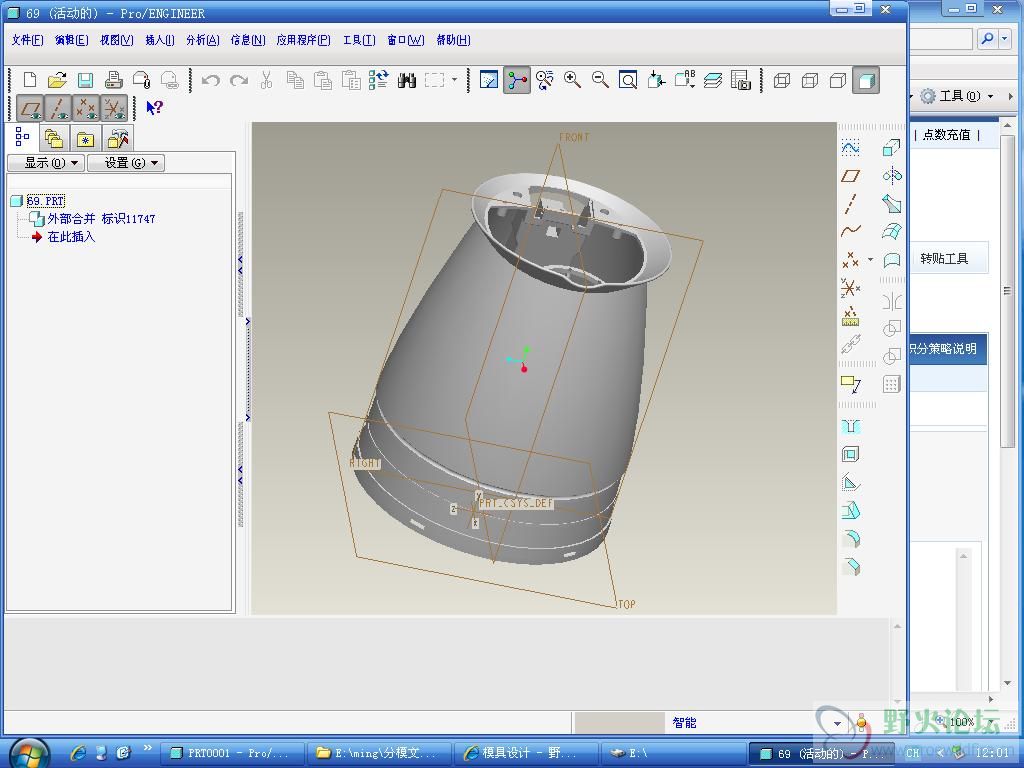Select the Shell tool

[x=850, y=455]
